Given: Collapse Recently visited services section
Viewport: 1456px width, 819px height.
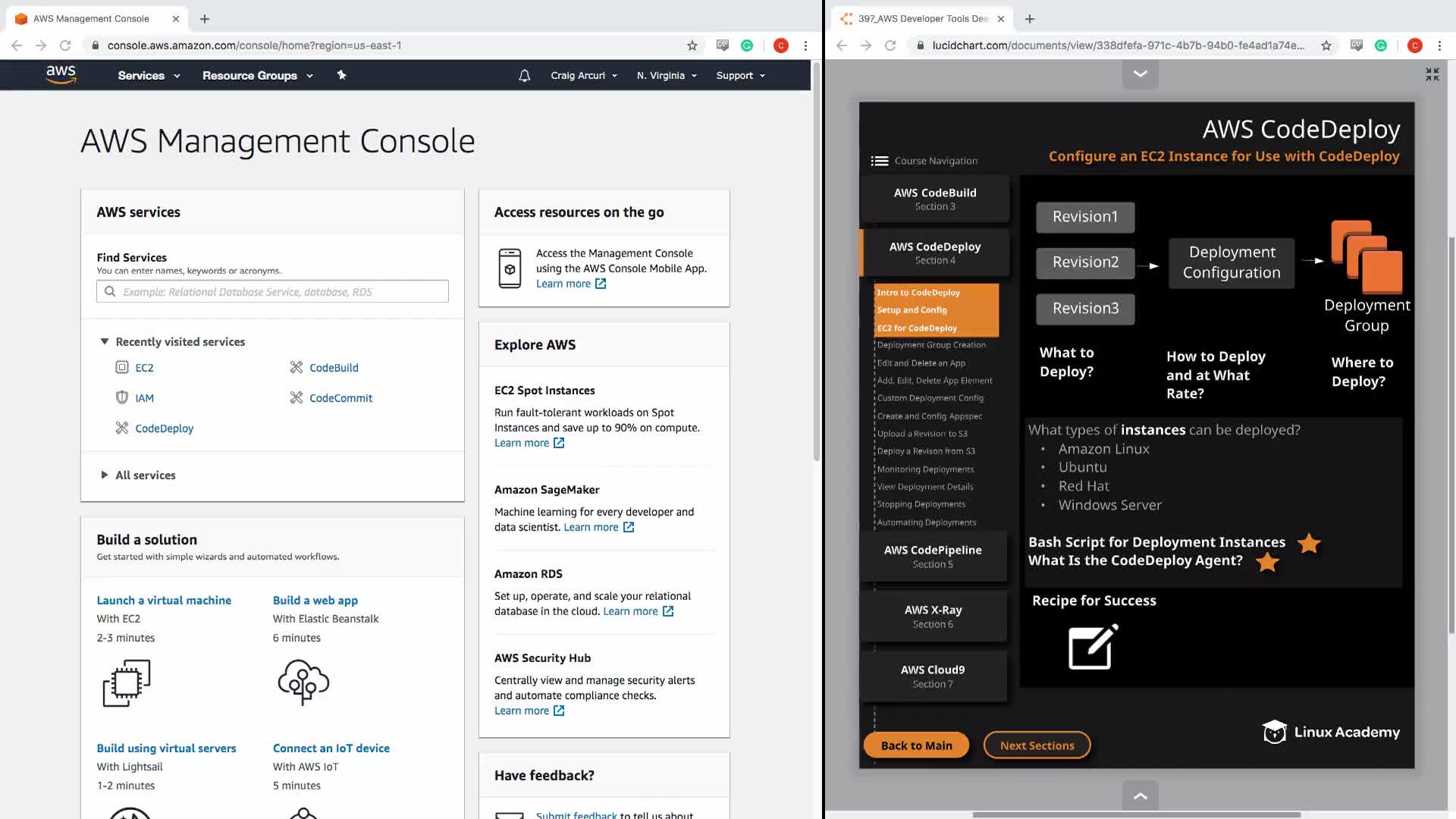Looking at the screenshot, I should 105,342.
